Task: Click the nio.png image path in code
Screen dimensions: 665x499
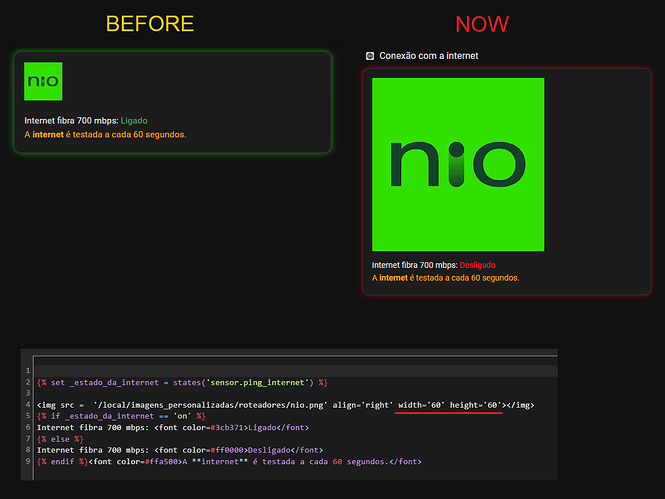Action: click(210, 405)
